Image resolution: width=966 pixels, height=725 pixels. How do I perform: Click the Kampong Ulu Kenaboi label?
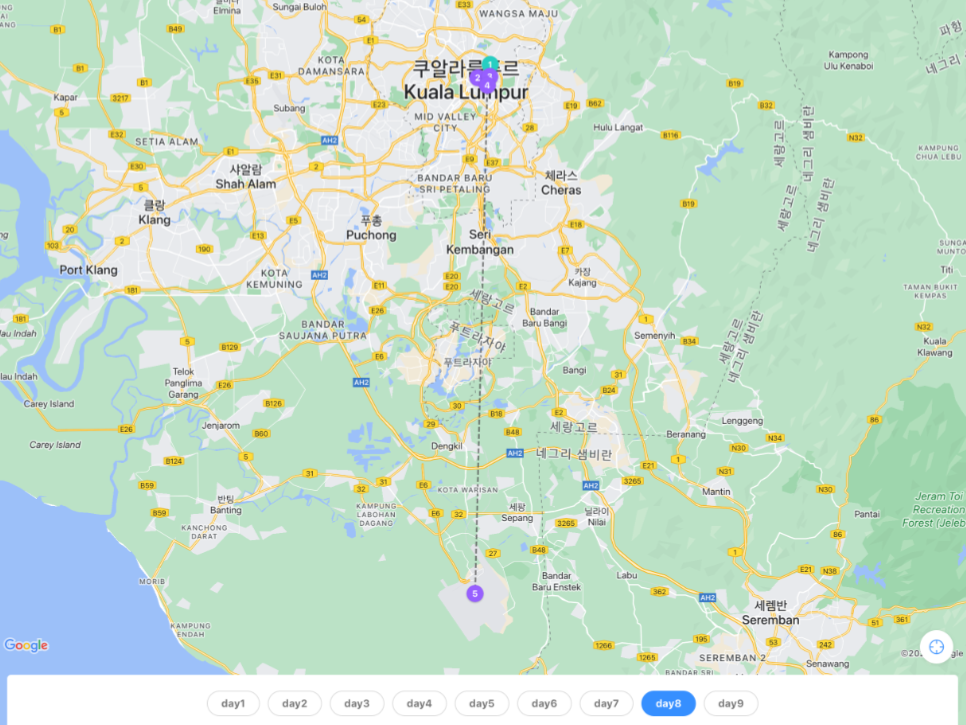tap(848, 60)
